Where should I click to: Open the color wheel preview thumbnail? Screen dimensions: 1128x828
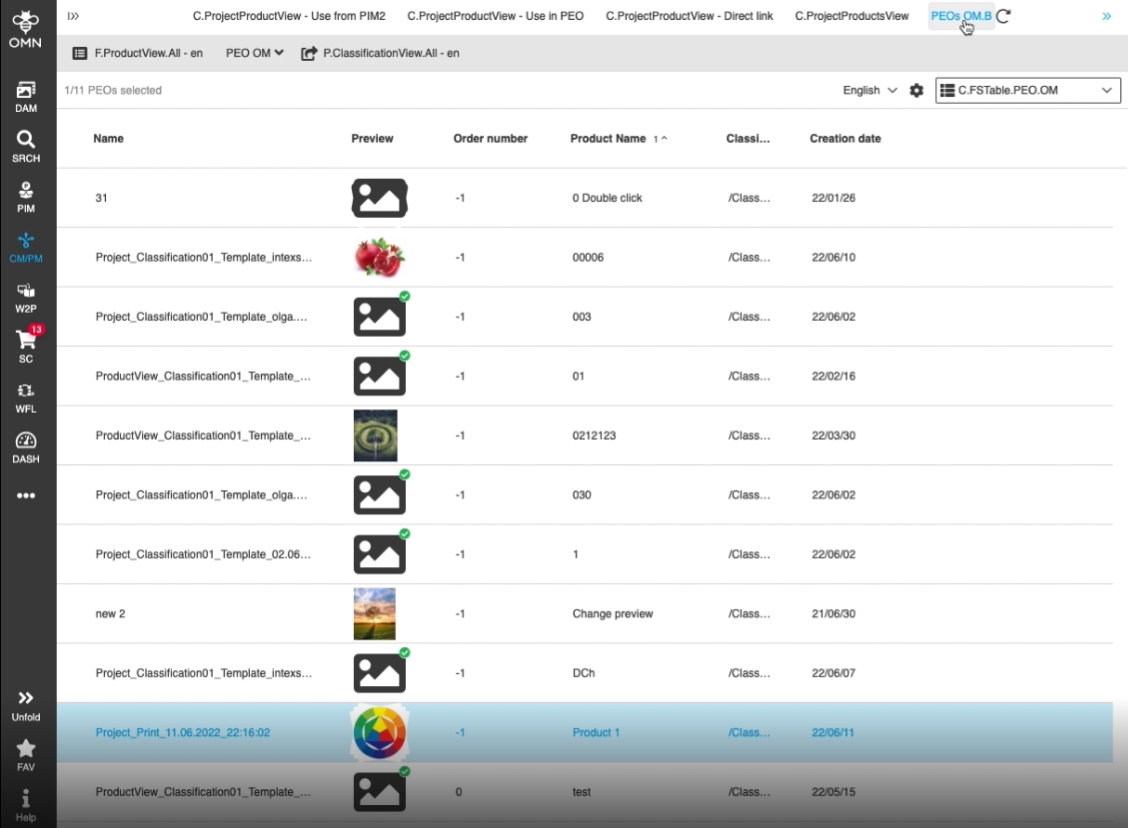pyautogui.click(x=380, y=733)
